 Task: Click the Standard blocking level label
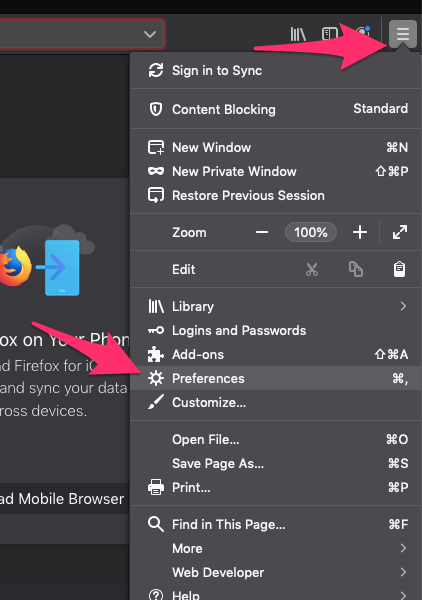pyautogui.click(x=380, y=109)
